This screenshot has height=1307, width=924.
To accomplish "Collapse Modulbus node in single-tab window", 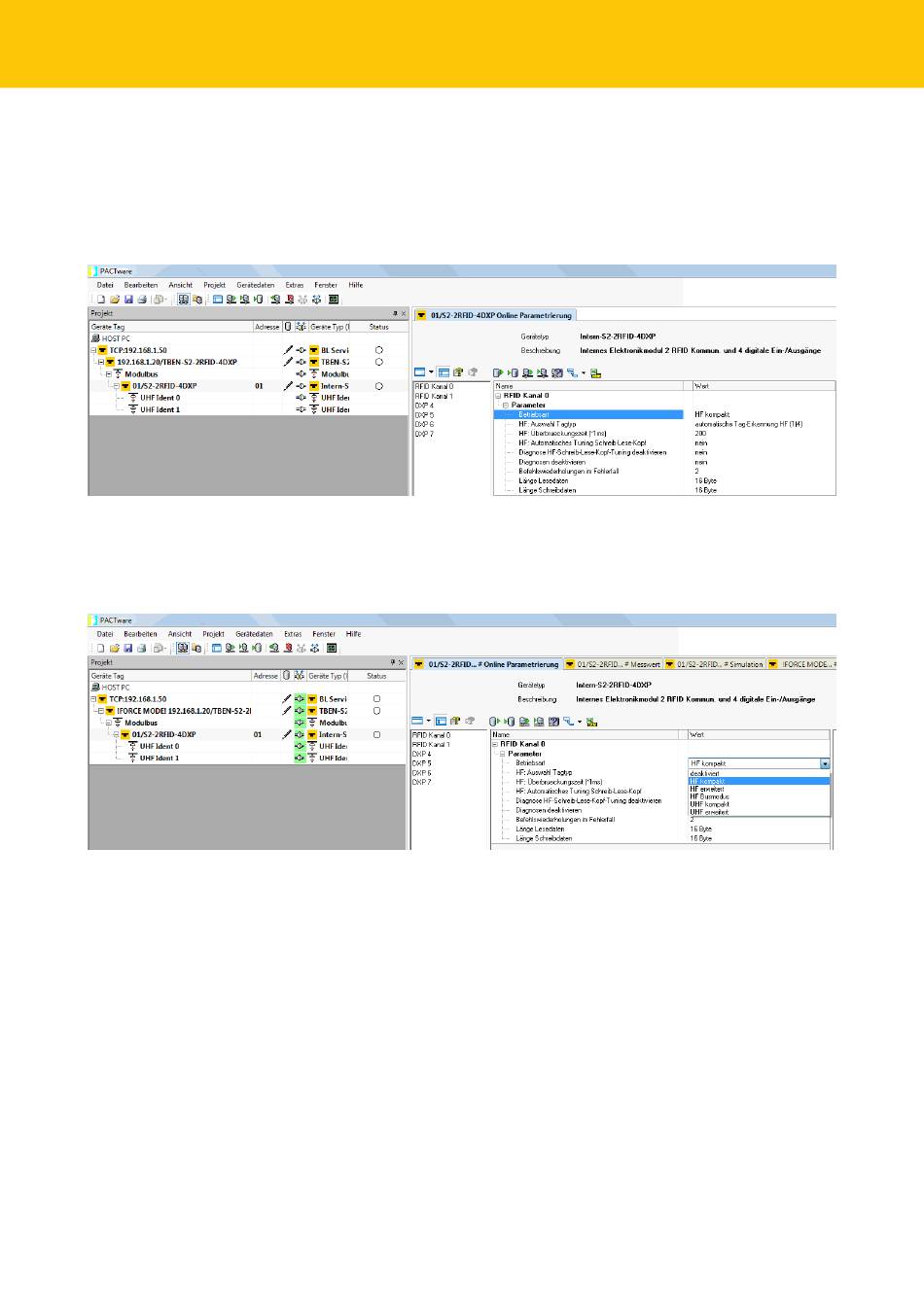I will (x=108, y=373).
